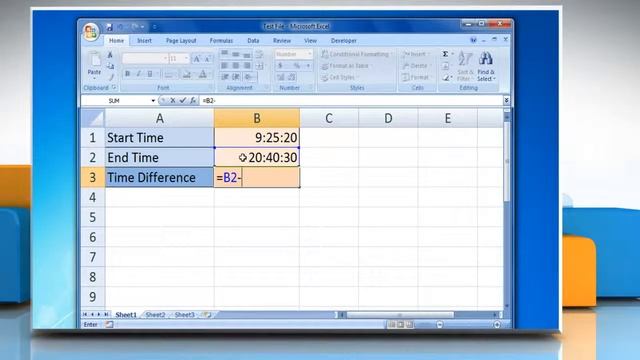The height and width of the screenshot is (360, 640).
Task: Click the Grow Font icon
Action: coord(196,59)
